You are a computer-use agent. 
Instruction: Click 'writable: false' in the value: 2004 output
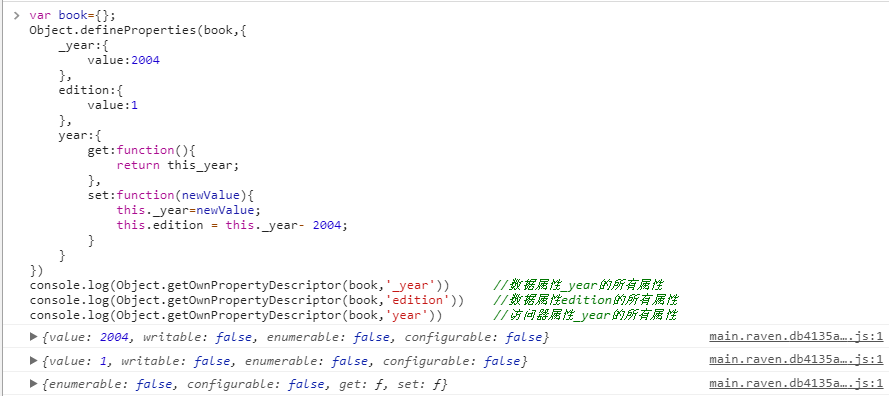point(197,337)
